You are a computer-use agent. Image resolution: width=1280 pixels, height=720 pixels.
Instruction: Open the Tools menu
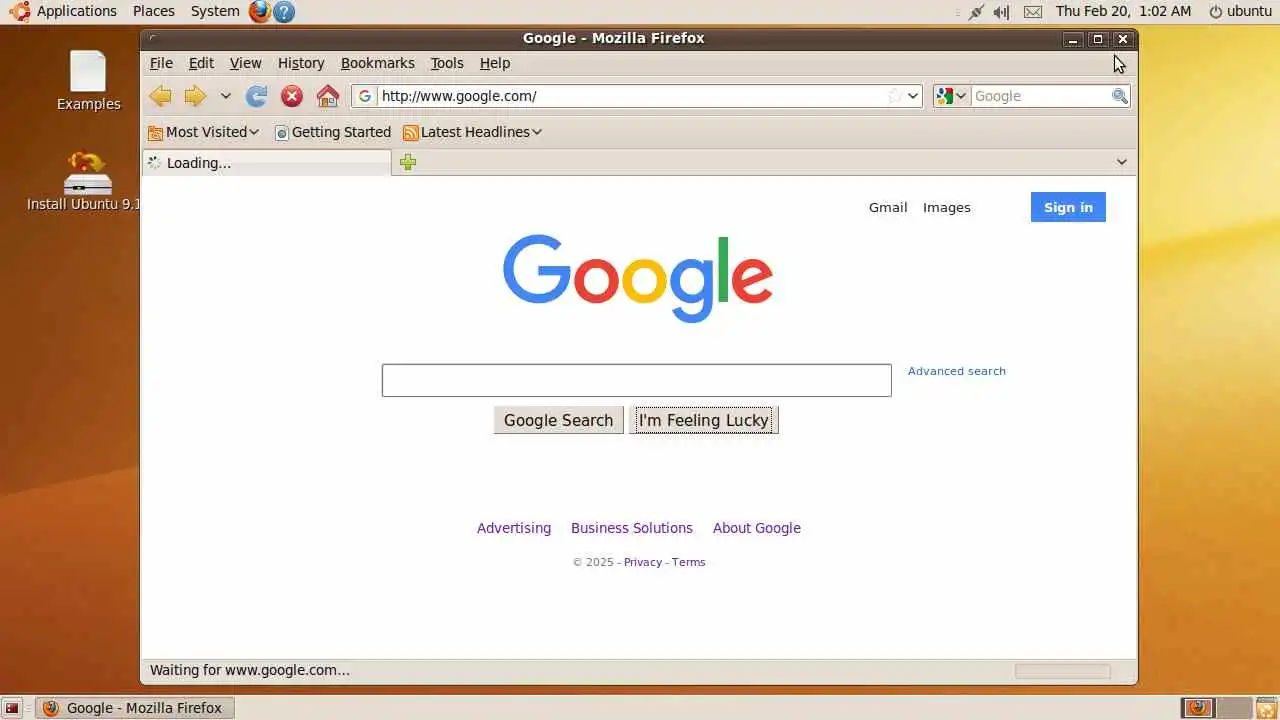(447, 63)
